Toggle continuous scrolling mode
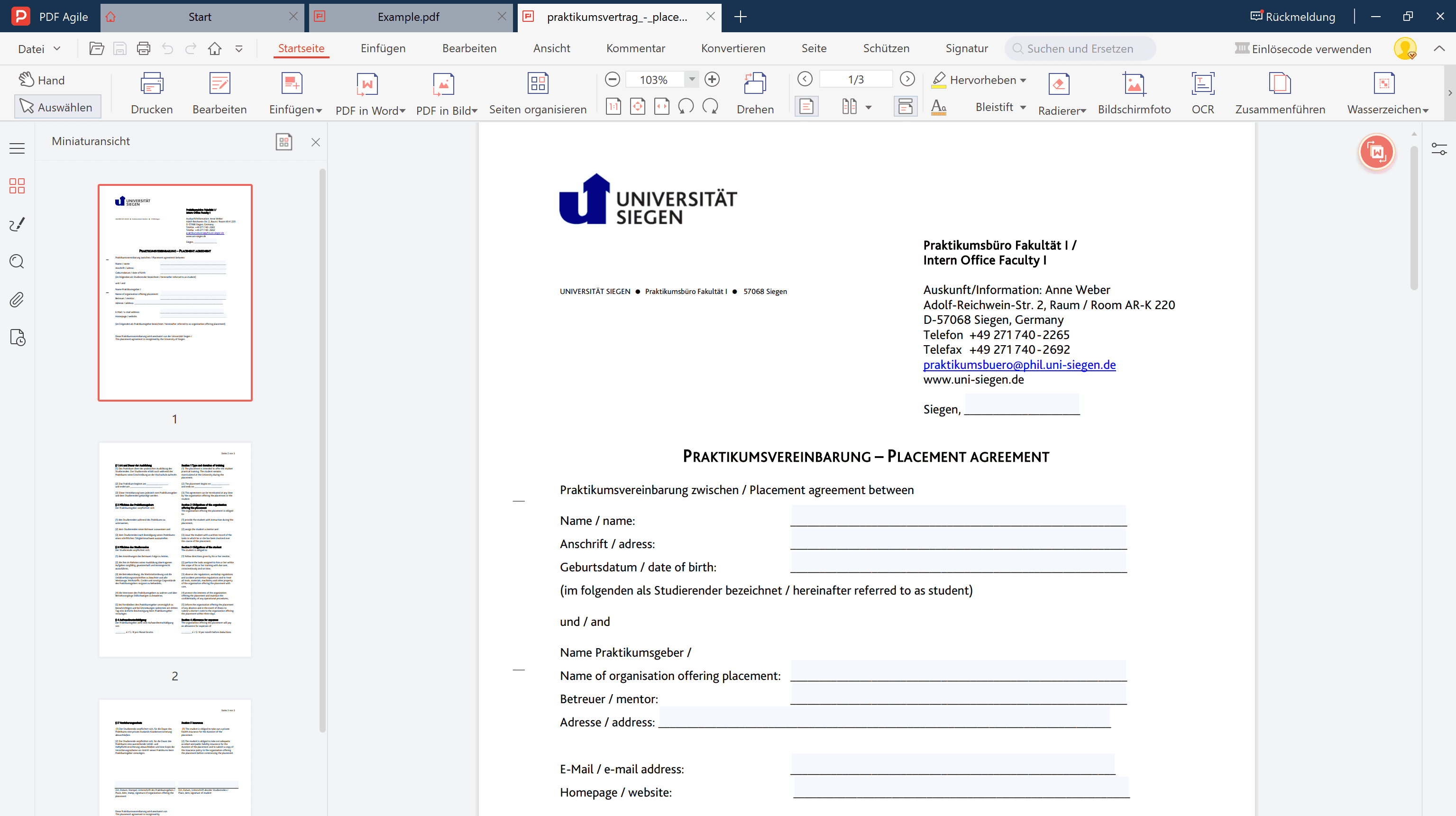The image size is (1456, 816). point(906,106)
